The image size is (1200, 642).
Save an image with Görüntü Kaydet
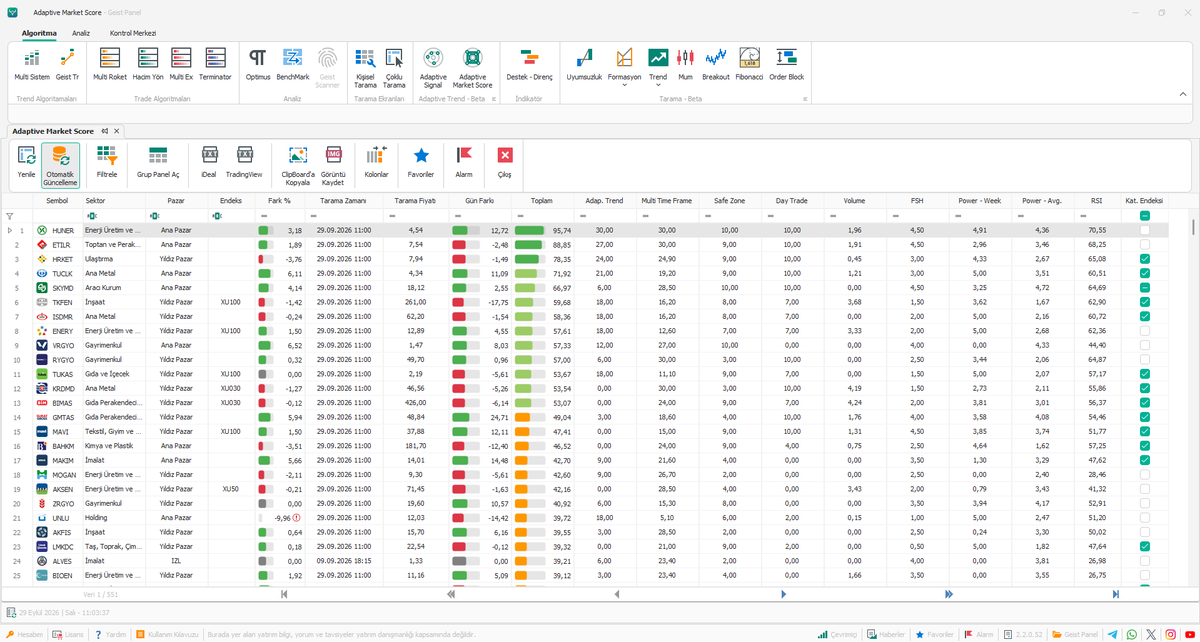pyautogui.click(x=333, y=166)
